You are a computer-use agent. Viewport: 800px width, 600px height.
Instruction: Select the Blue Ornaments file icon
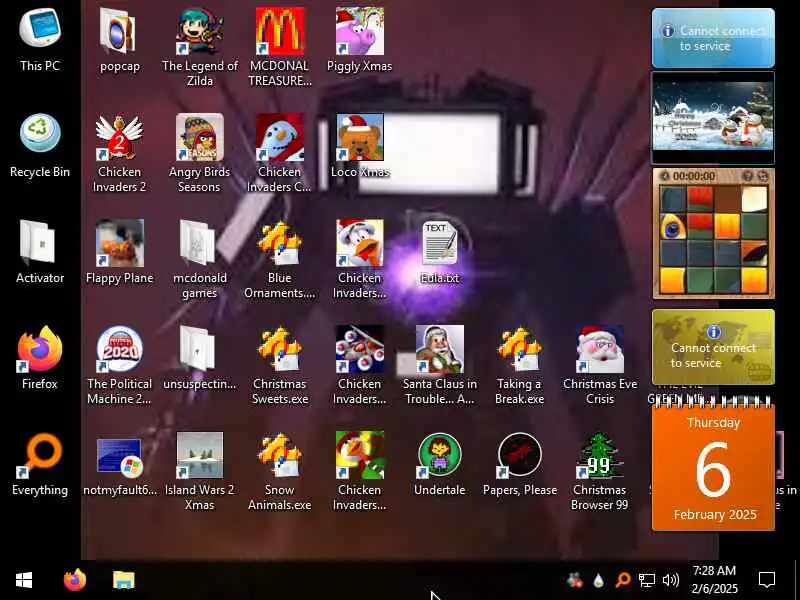280,259
